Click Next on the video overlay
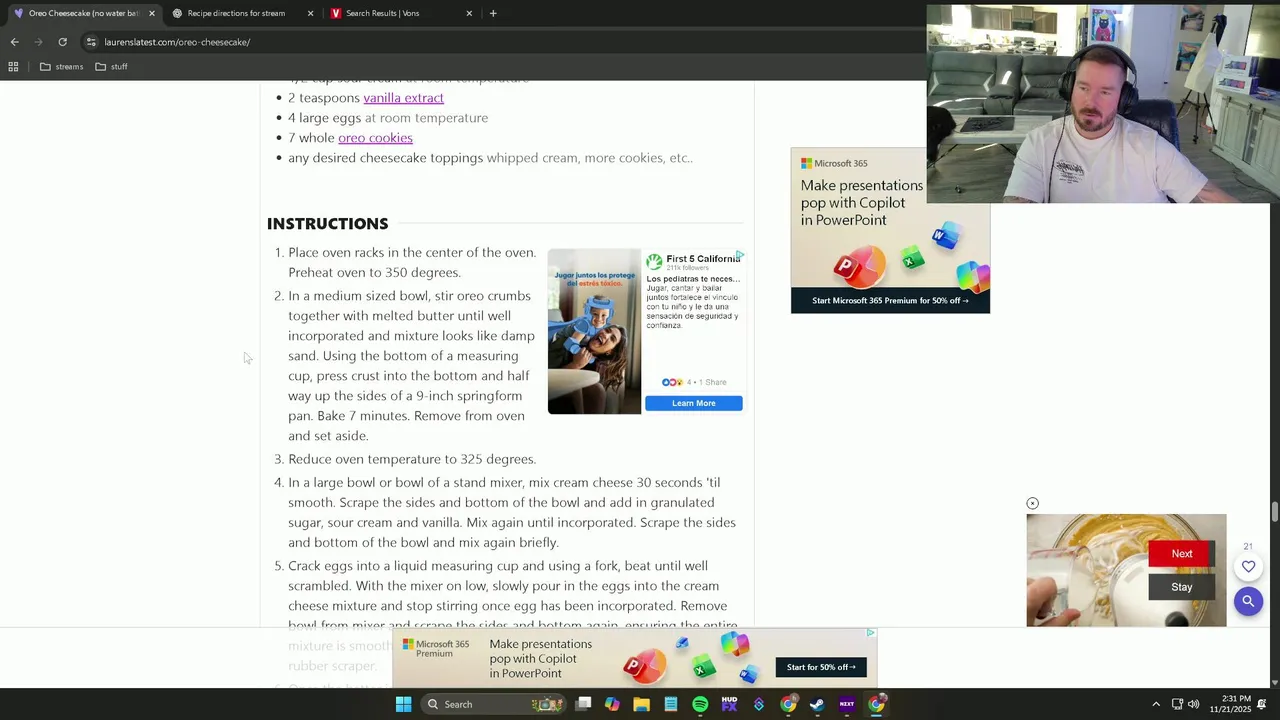1280x720 pixels. (1181, 554)
